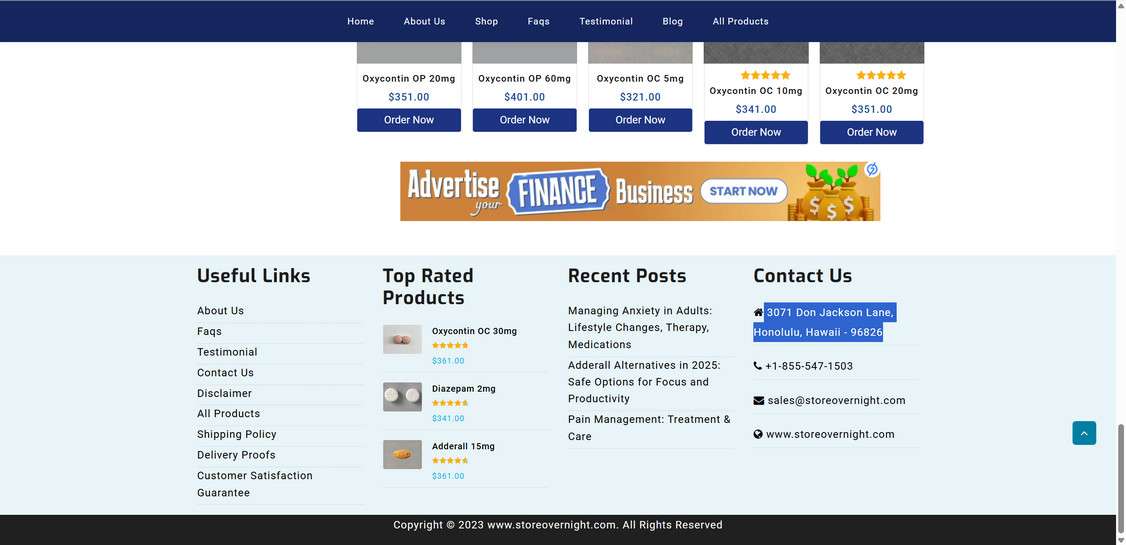This screenshot has height=545, width=1126.
Task: Open the Diazepam 2mg top rated link
Action: tap(463, 389)
